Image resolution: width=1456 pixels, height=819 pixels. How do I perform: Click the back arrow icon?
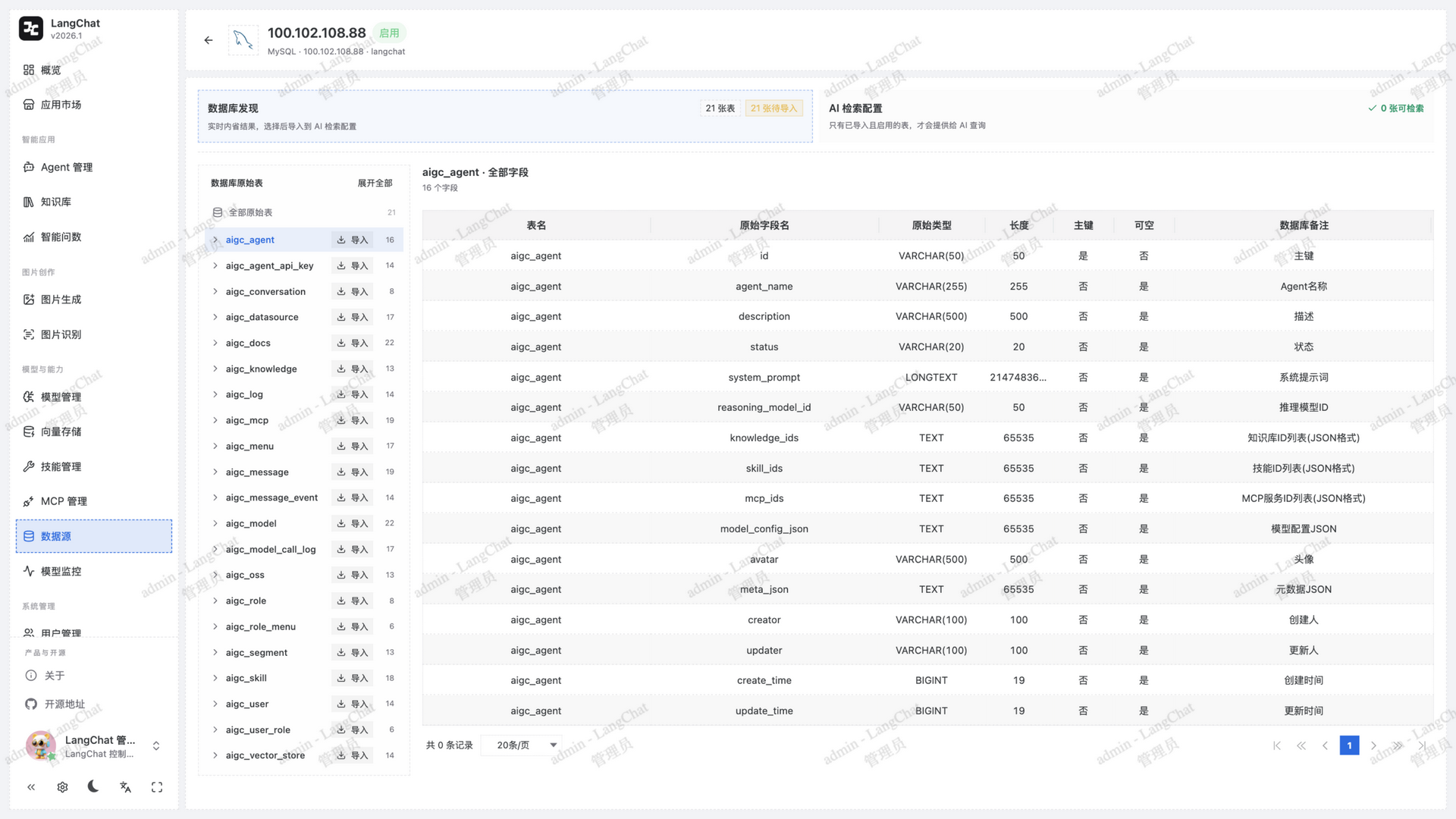coord(209,40)
